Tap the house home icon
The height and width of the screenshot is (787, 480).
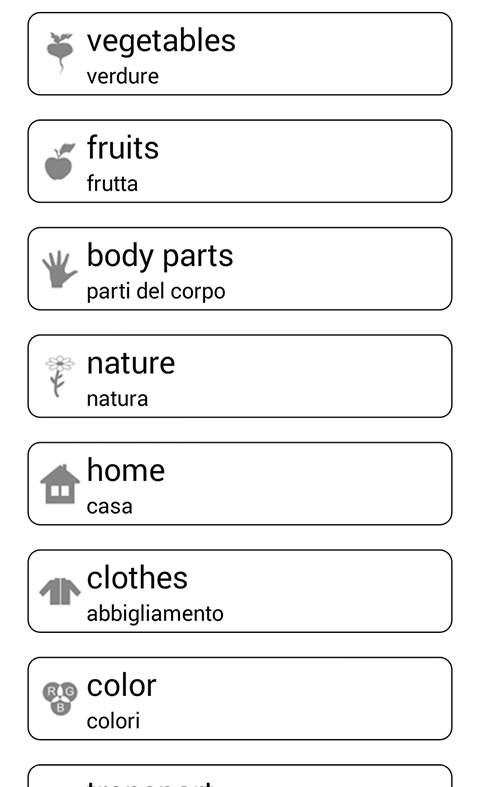pos(60,484)
